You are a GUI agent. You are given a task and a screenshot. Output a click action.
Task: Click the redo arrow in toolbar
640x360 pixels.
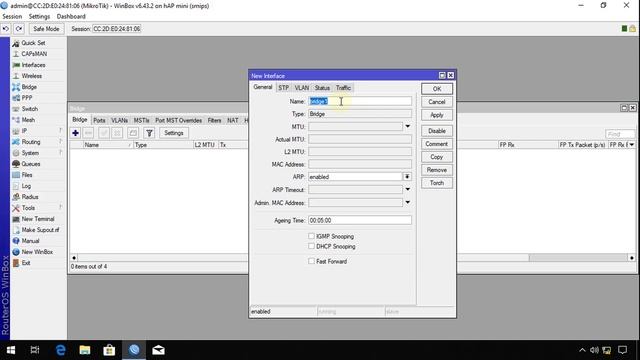coord(19,29)
